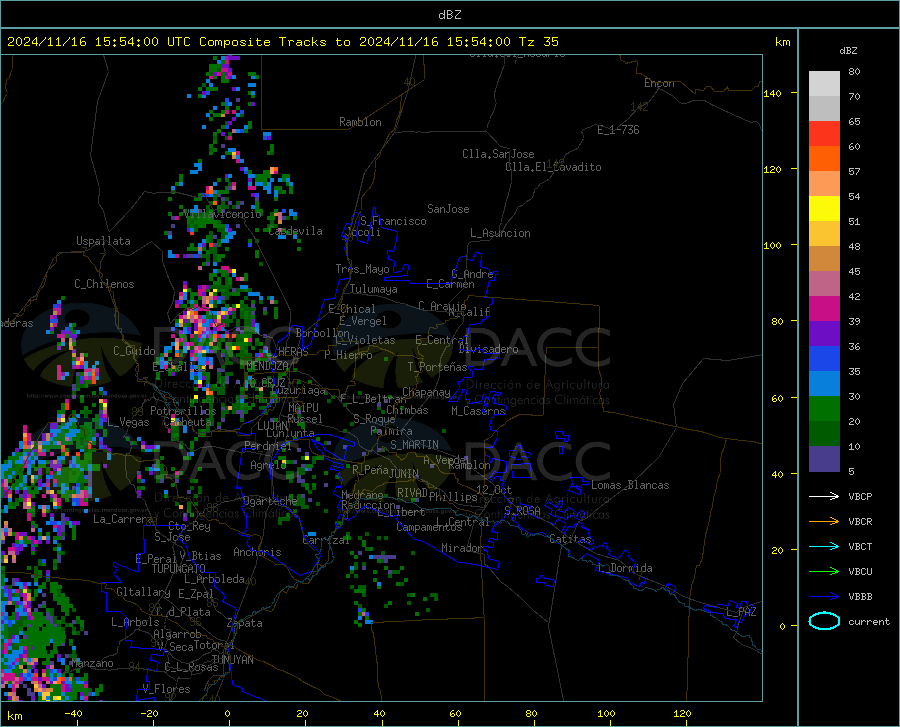Click the Lomas_Blancas label on map
Image resolution: width=900 pixels, height=727 pixels.
630,485
